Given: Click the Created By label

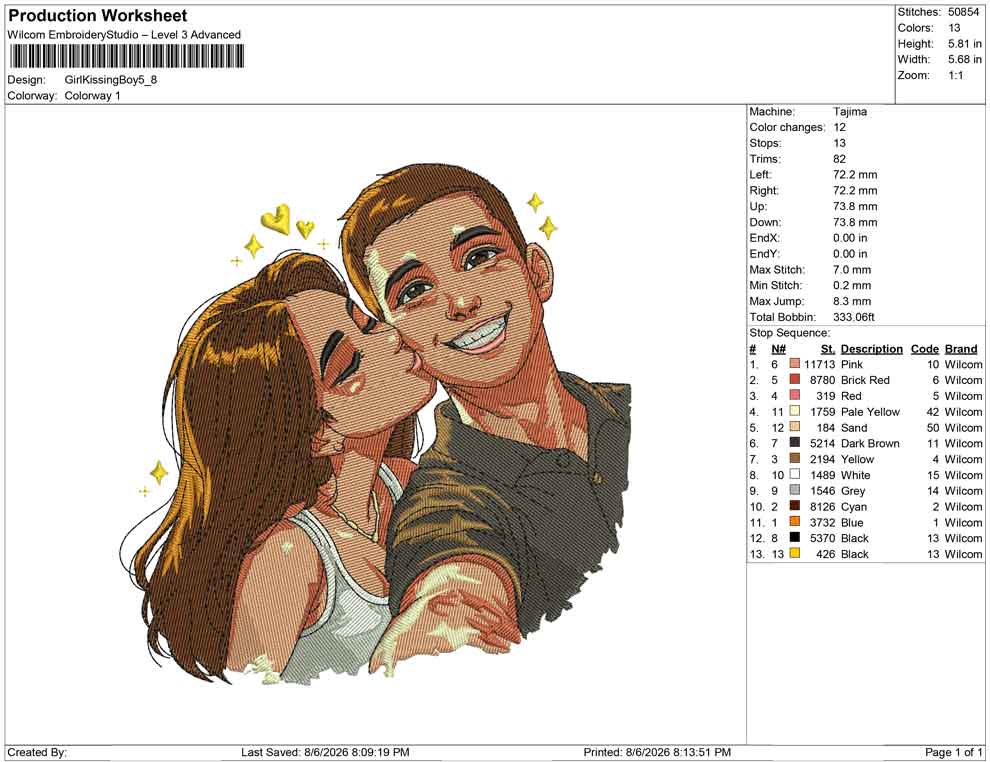Looking at the screenshot, I should tap(37, 752).
